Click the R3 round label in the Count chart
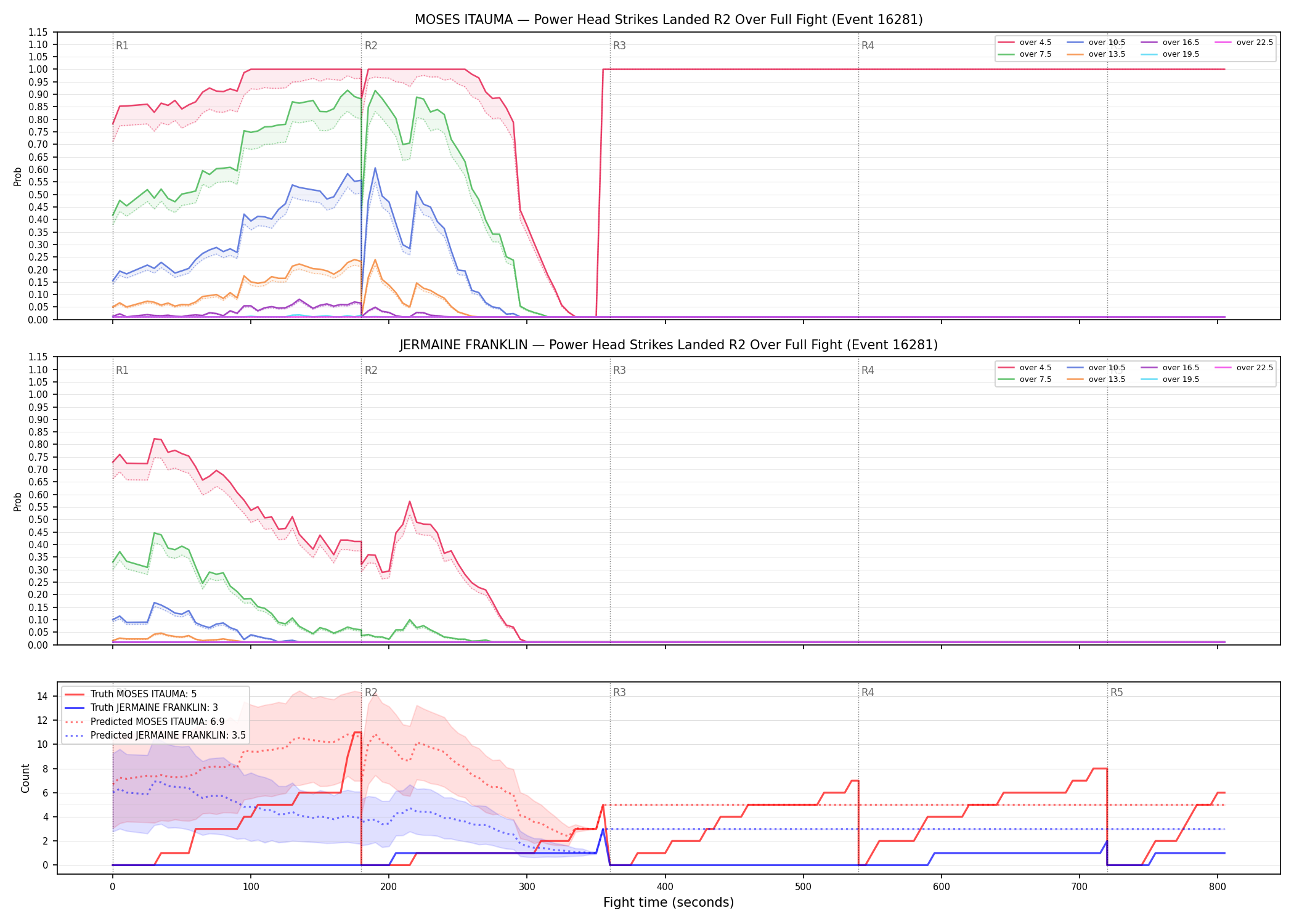 point(619,692)
